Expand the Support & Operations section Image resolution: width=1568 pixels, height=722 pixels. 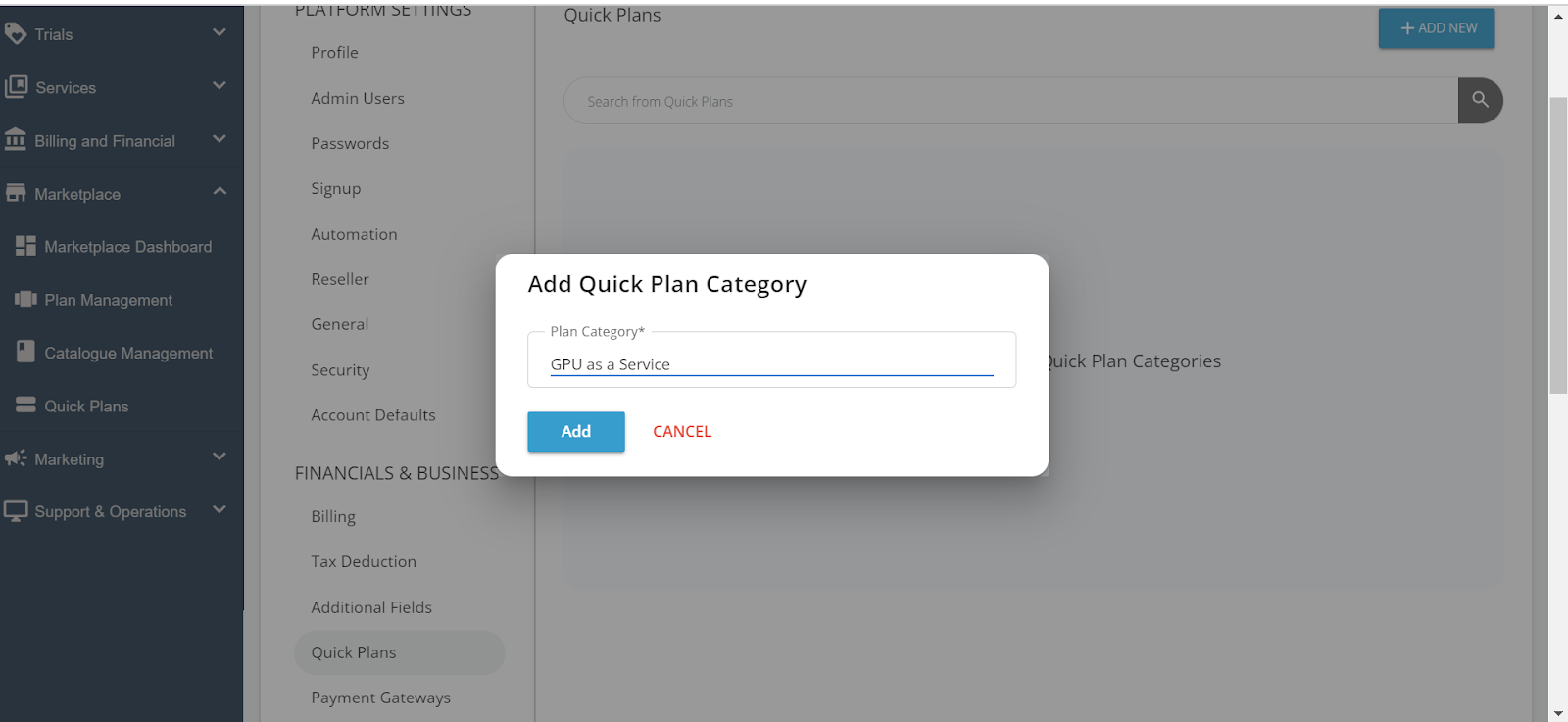tap(218, 510)
